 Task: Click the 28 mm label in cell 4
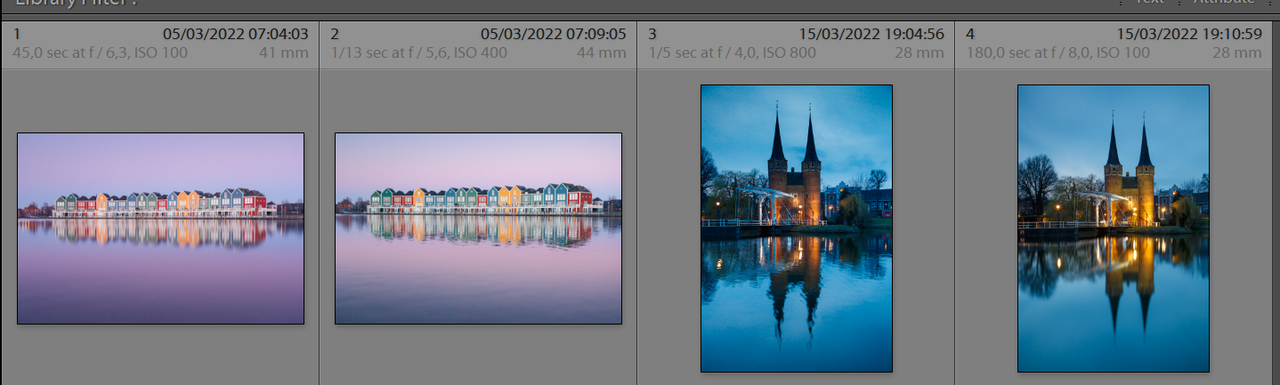1237,53
